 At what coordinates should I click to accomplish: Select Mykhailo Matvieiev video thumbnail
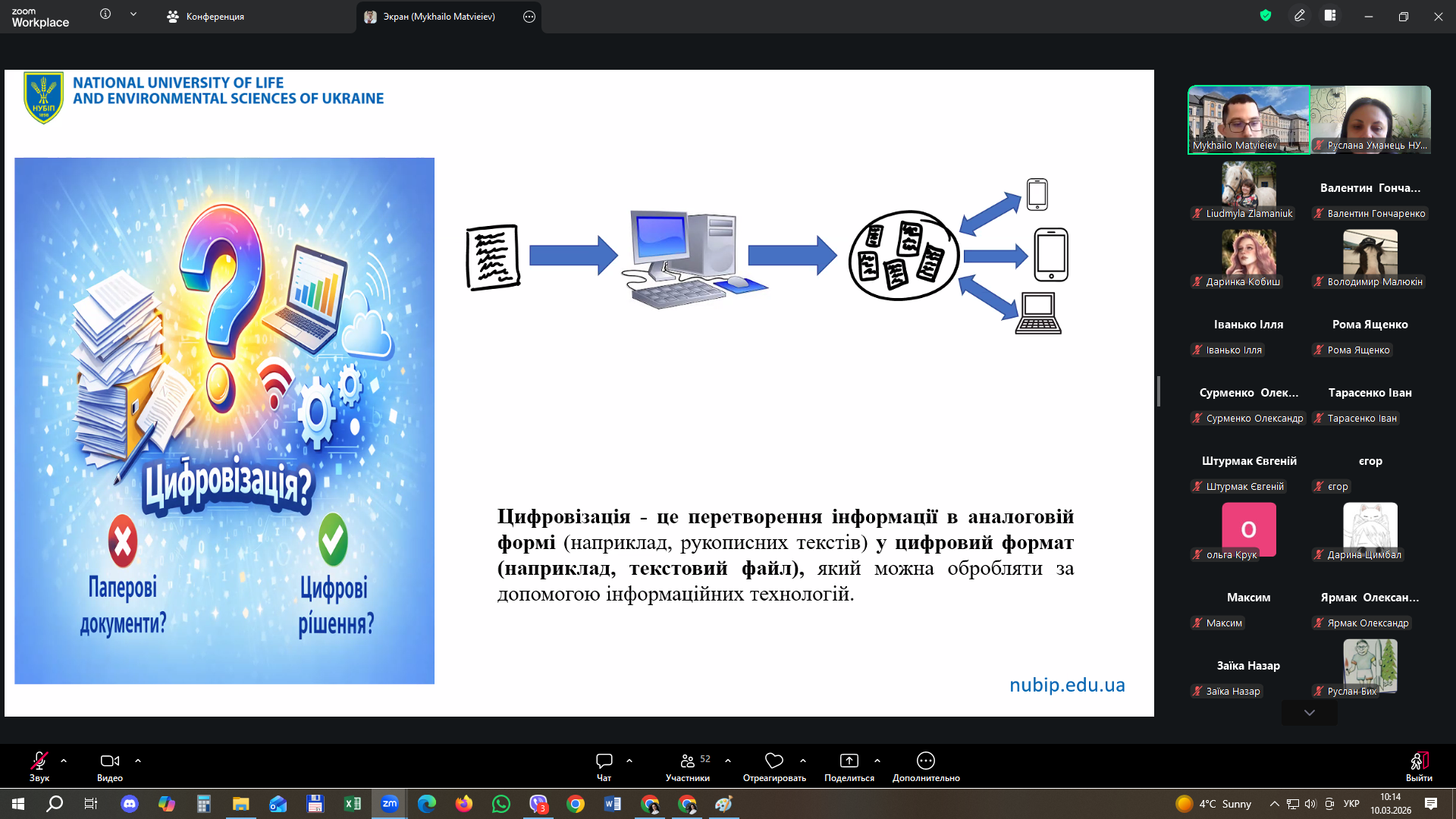pyautogui.click(x=1248, y=120)
